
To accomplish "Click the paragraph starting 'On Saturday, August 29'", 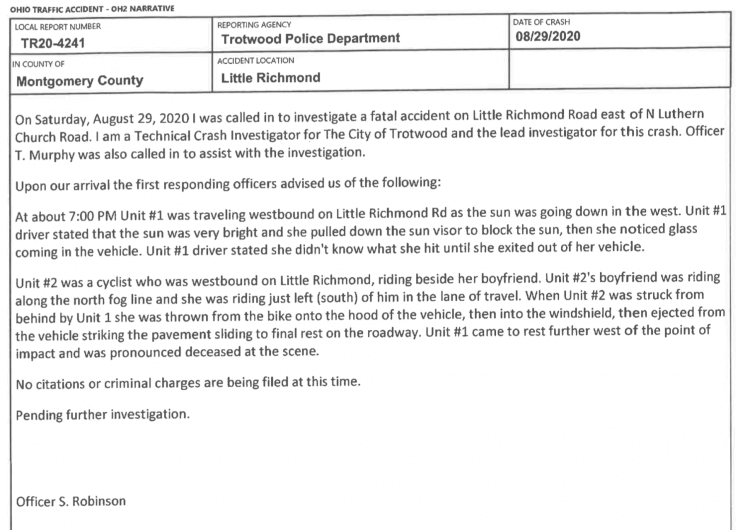I will (x=369, y=135).
